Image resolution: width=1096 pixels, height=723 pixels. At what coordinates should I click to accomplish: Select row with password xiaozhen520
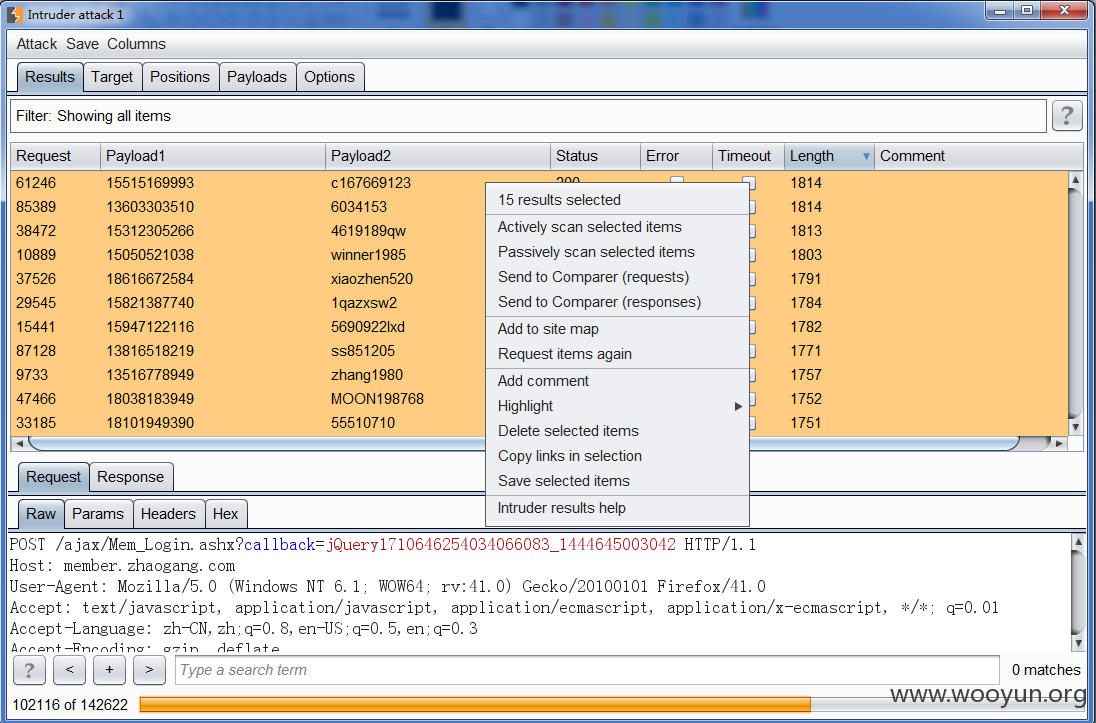pyautogui.click(x=540, y=279)
